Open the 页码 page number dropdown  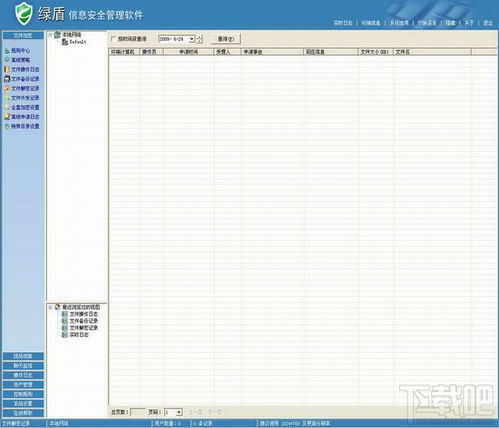(x=179, y=413)
